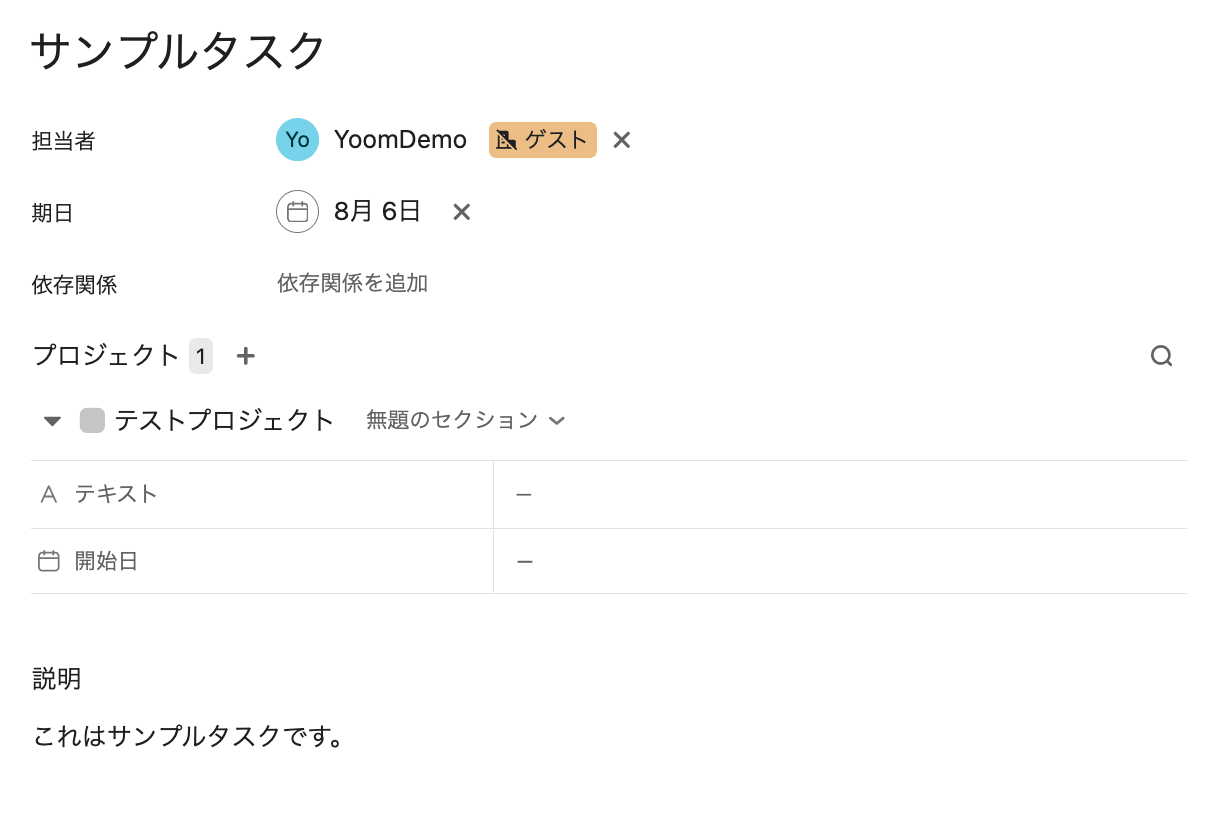Image resolution: width=1218 pixels, height=826 pixels.
Task: Clear the 8月 6日 due date
Action: [x=461, y=212]
